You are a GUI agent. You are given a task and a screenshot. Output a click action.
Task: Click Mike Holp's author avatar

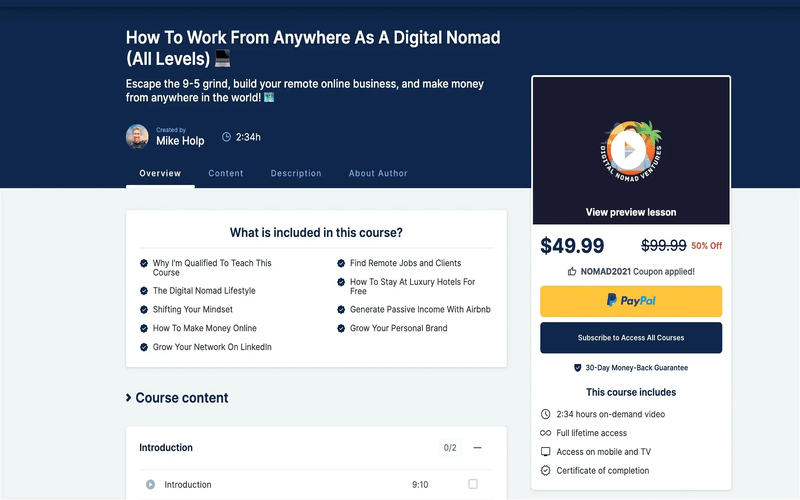click(x=137, y=137)
